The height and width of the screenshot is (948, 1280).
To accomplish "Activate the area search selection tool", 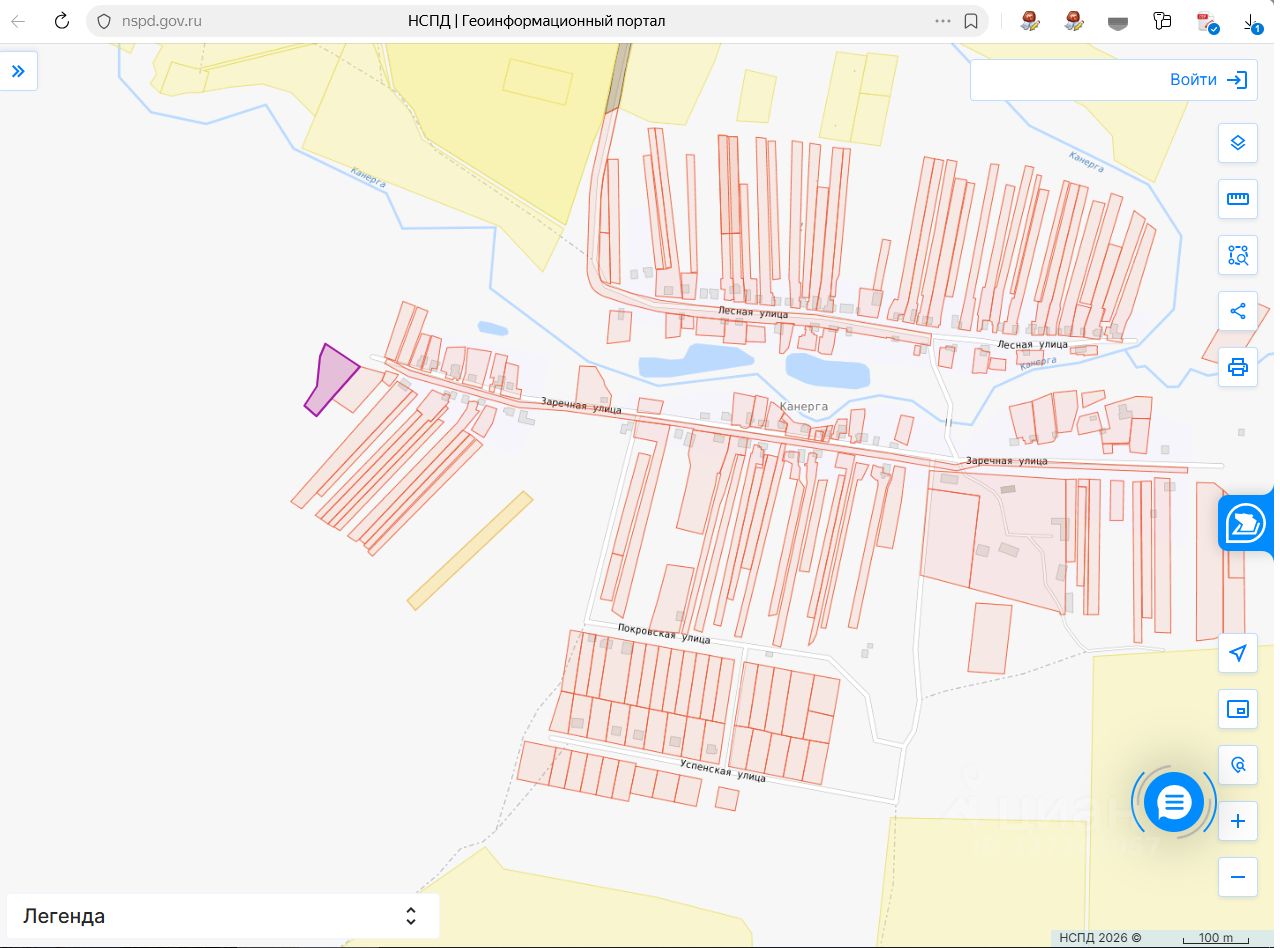I will [x=1237, y=255].
